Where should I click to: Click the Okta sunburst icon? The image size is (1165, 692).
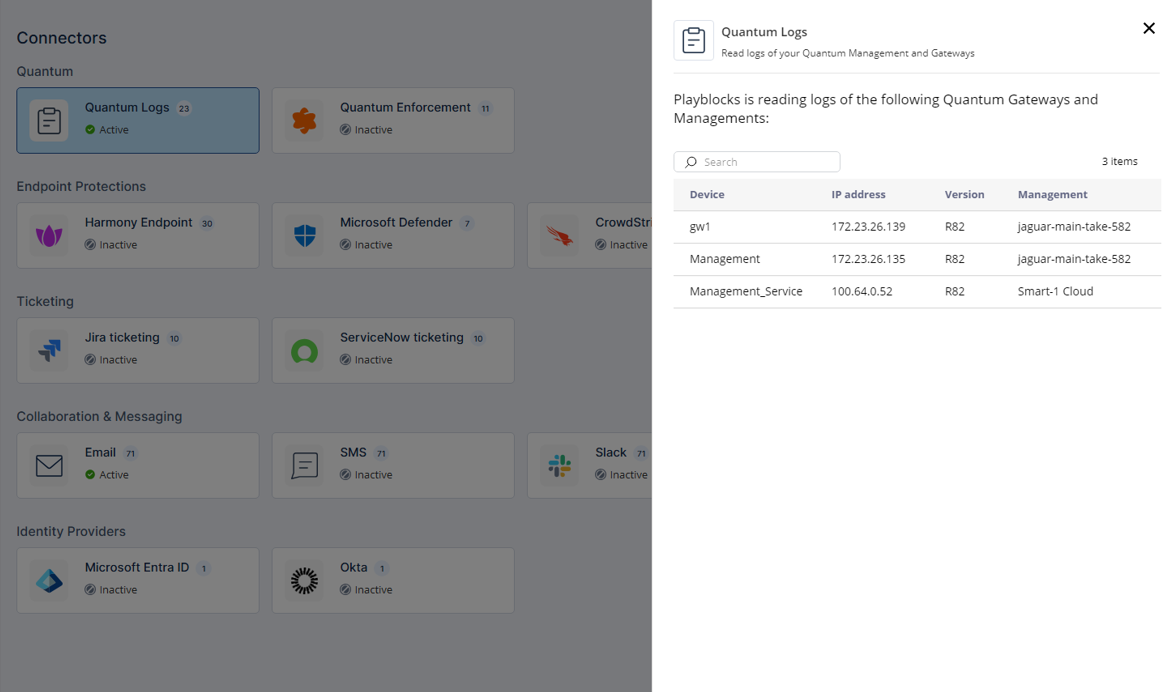pyautogui.click(x=305, y=581)
